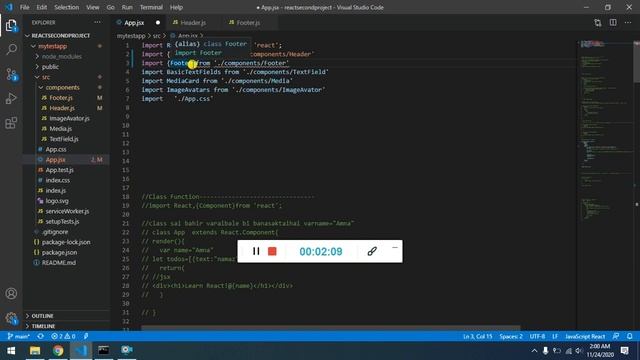Viewport: 640px width, 360px height.
Task: Open the Selection menu
Action: pos(67,7)
